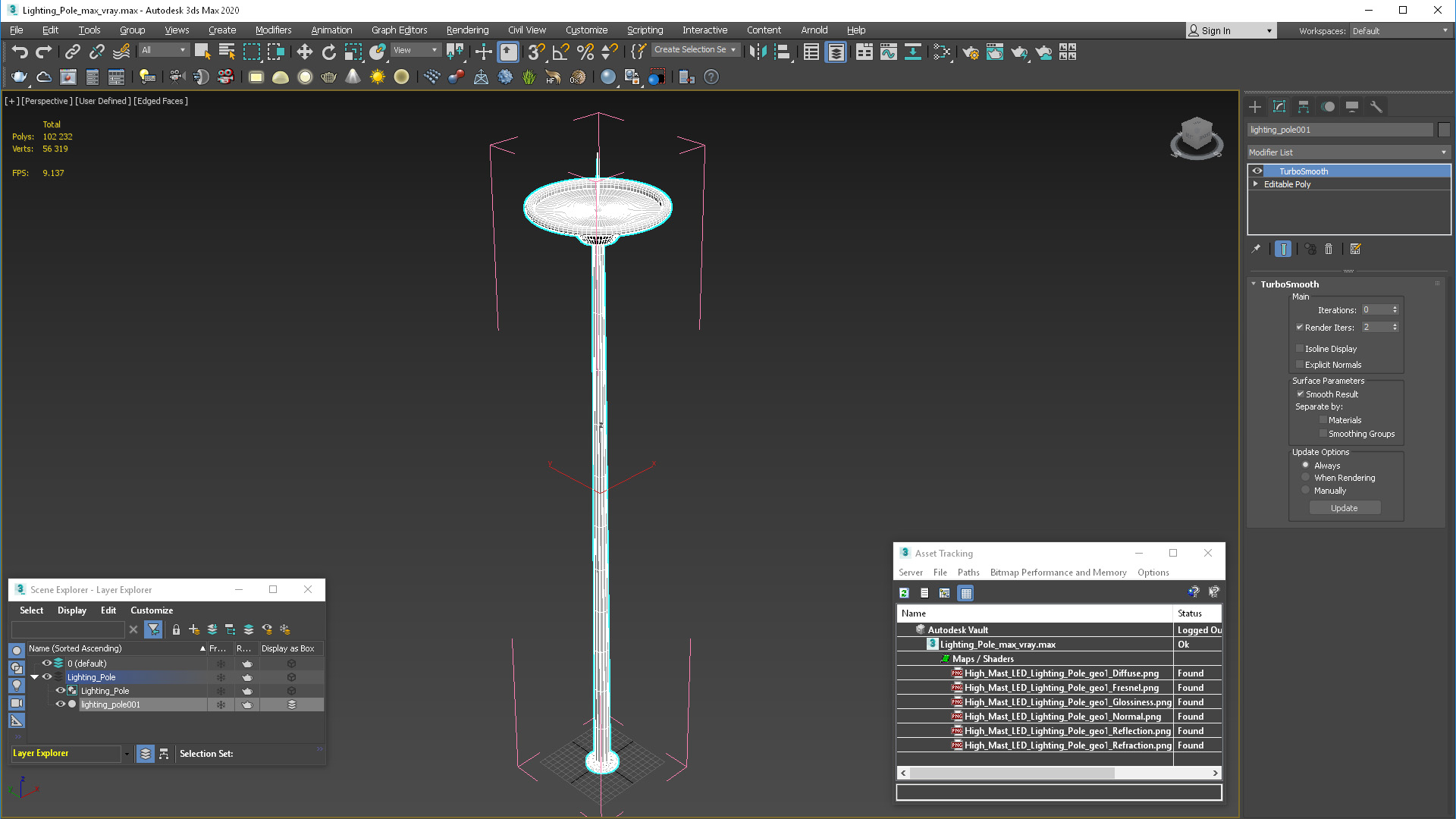Click Layer Explorer lock icon

[176, 629]
